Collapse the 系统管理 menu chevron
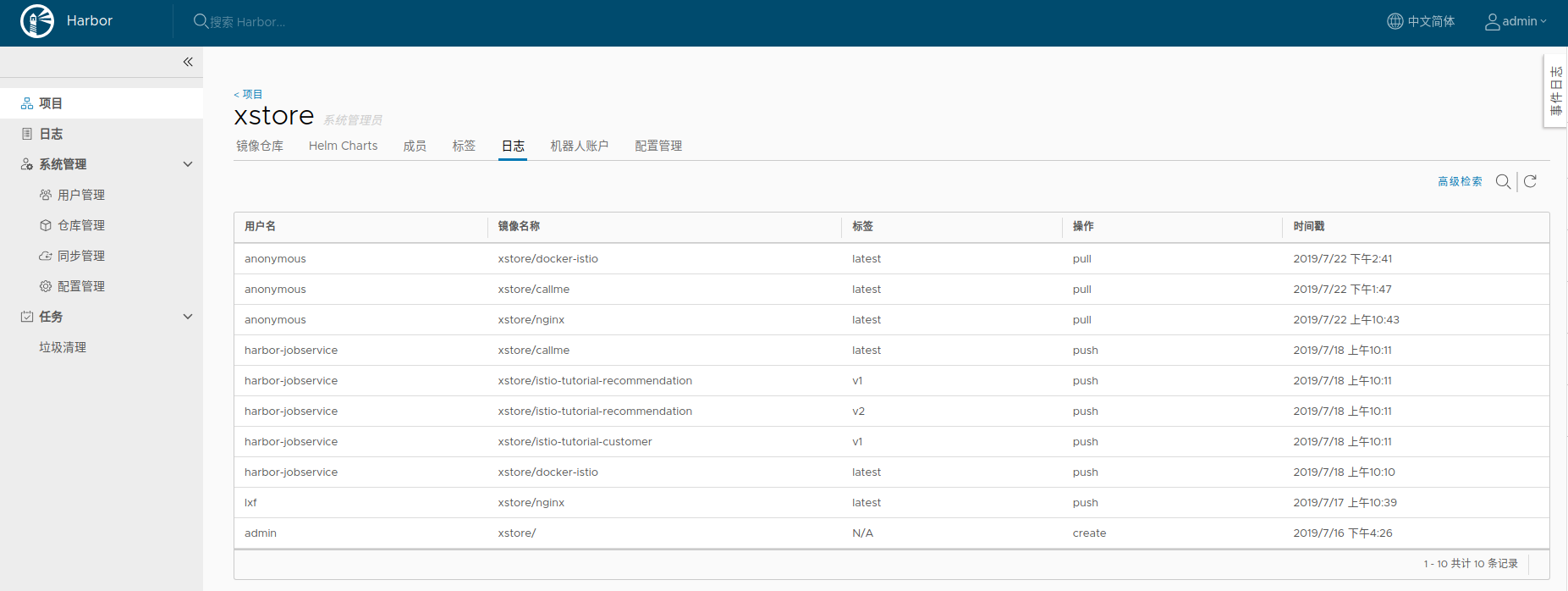 pos(188,164)
